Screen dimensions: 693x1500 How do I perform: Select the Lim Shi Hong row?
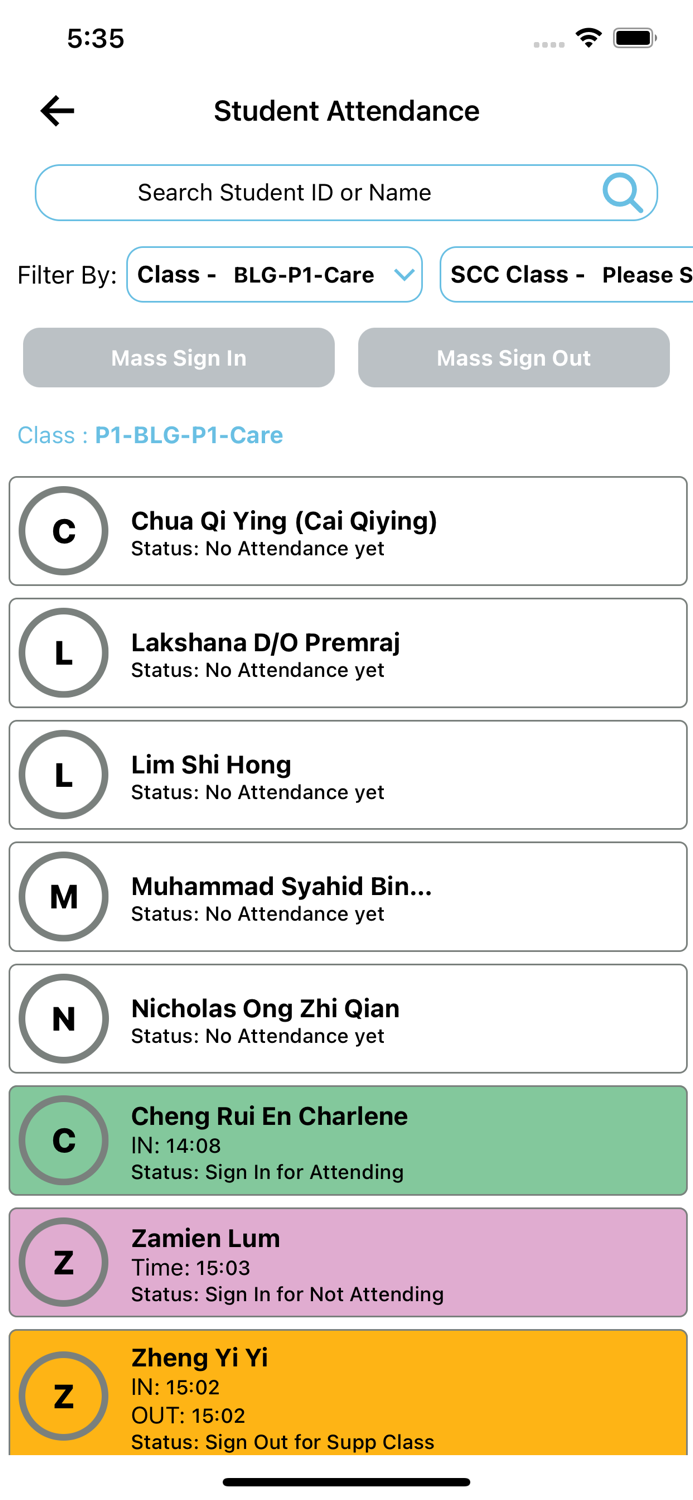coord(400,775)
